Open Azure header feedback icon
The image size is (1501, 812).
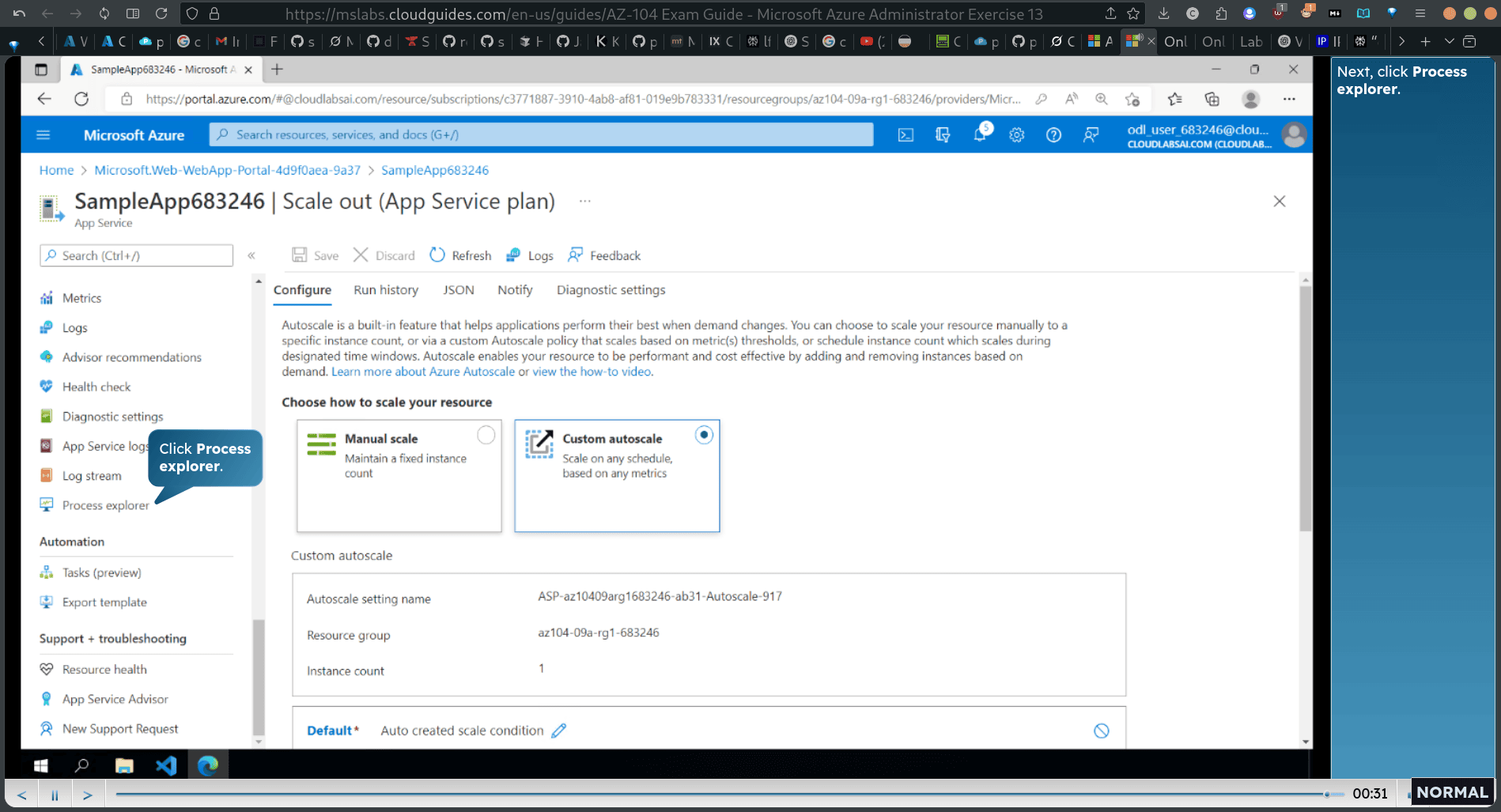[x=1091, y=135]
